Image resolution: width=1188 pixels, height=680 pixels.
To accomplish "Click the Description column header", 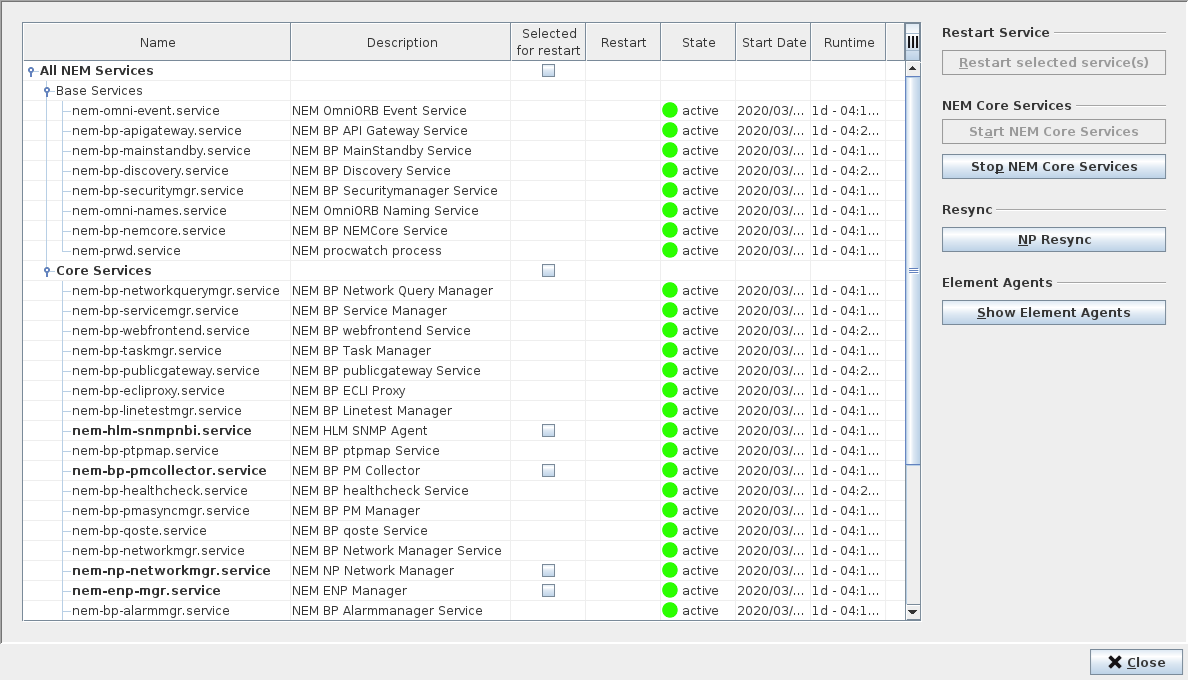I will pos(401,42).
